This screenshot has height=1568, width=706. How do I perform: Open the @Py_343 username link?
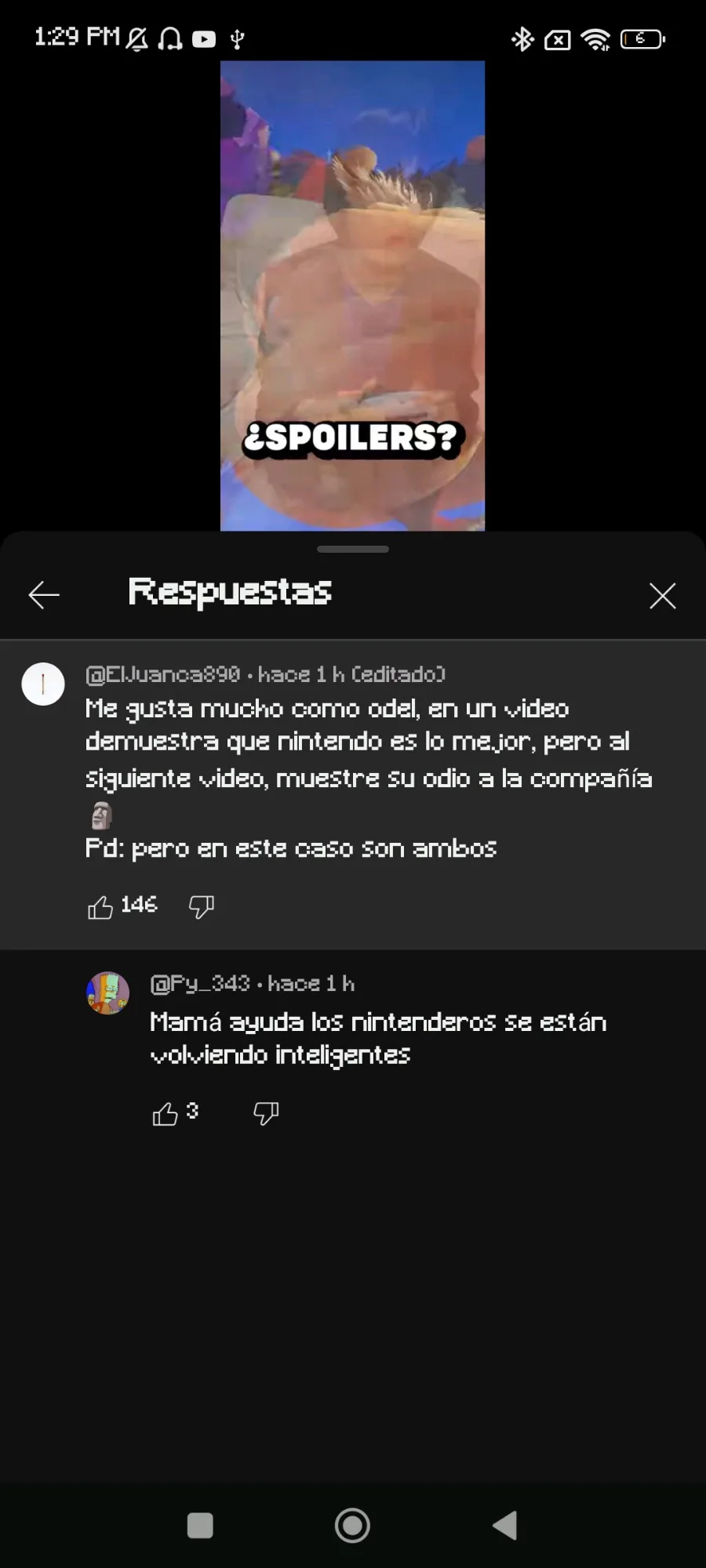click(x=200, y=983)
